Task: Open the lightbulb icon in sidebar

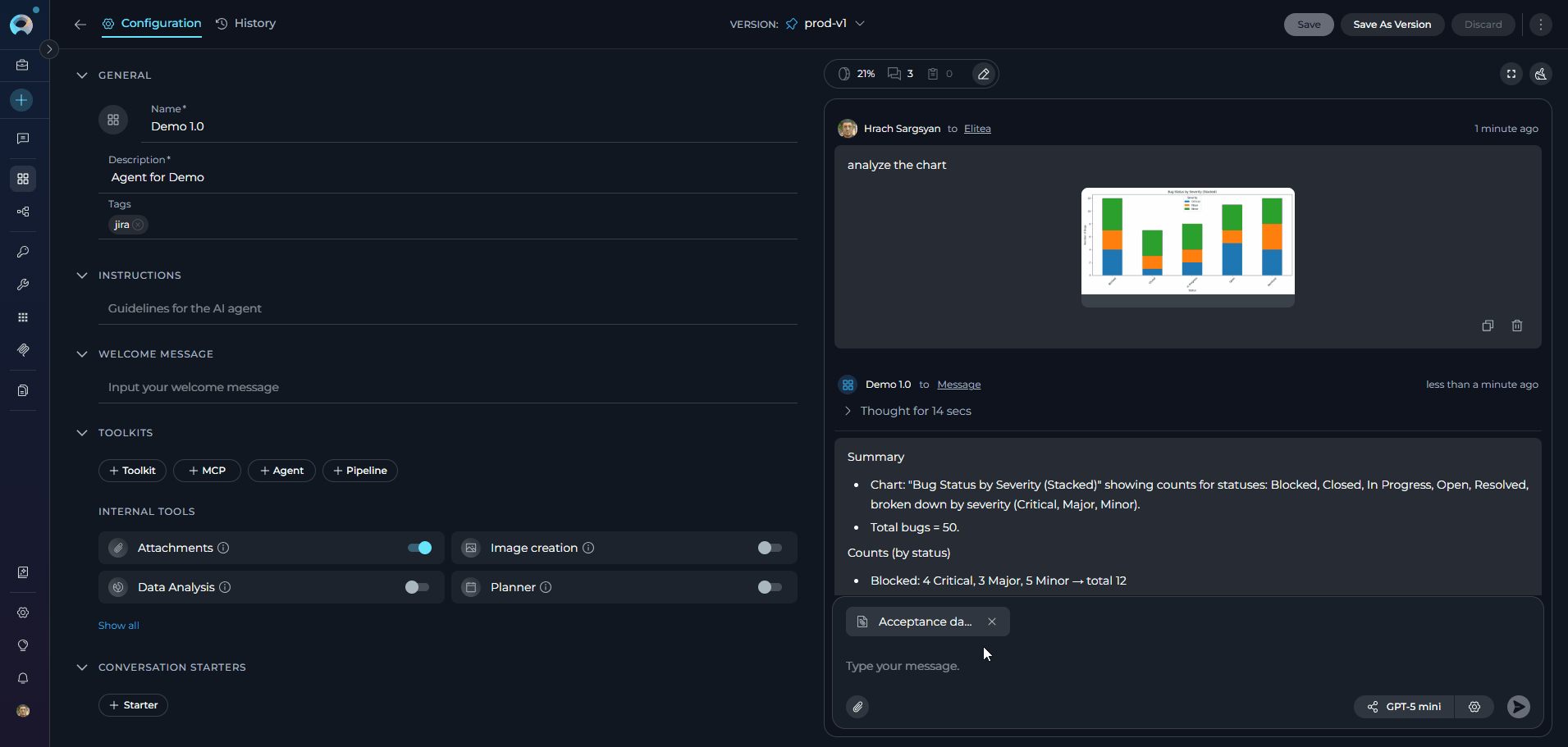Action: click(x=23, y=645)
